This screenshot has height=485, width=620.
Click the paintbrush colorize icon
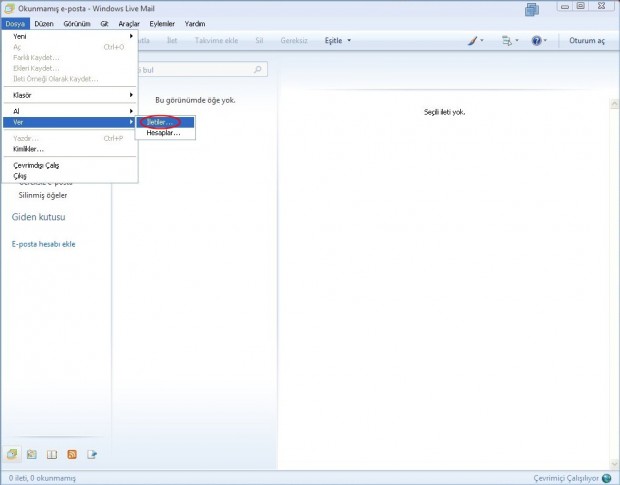(x=473, y=40)
